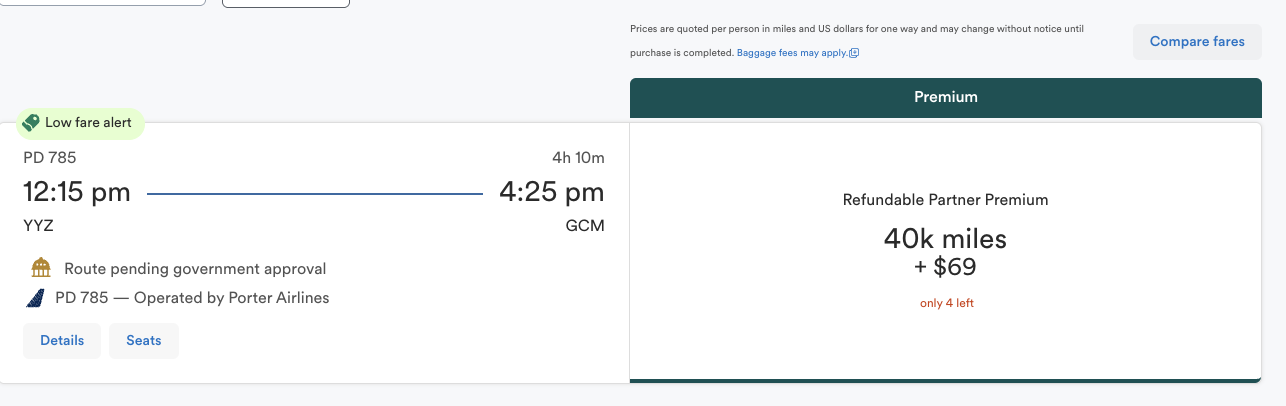Click the 12:15 pm departure time
This screenshot has width=1286, height=406.
(77, 192)
